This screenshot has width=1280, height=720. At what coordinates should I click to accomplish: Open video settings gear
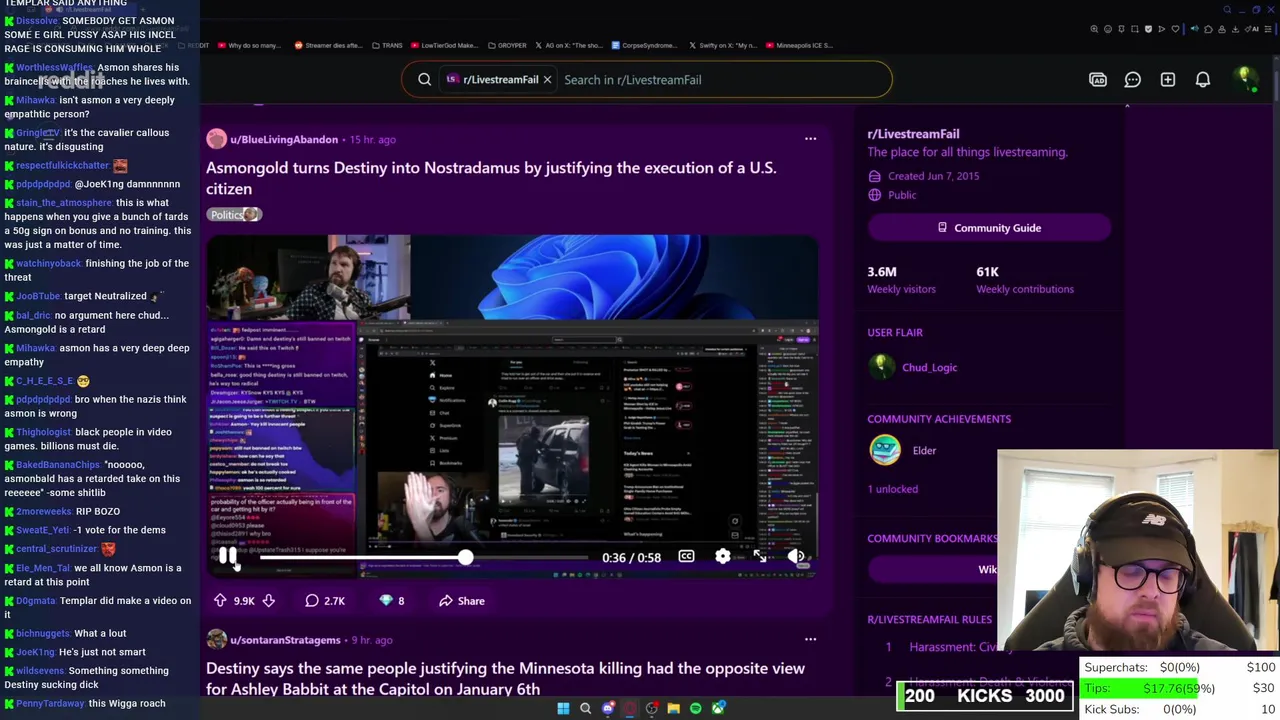click(723, 557)
